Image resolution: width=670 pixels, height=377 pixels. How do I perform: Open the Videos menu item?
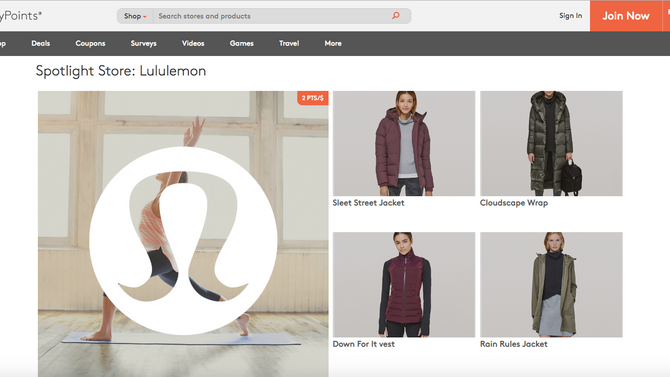pyautogui.click(x=193, y=43)
